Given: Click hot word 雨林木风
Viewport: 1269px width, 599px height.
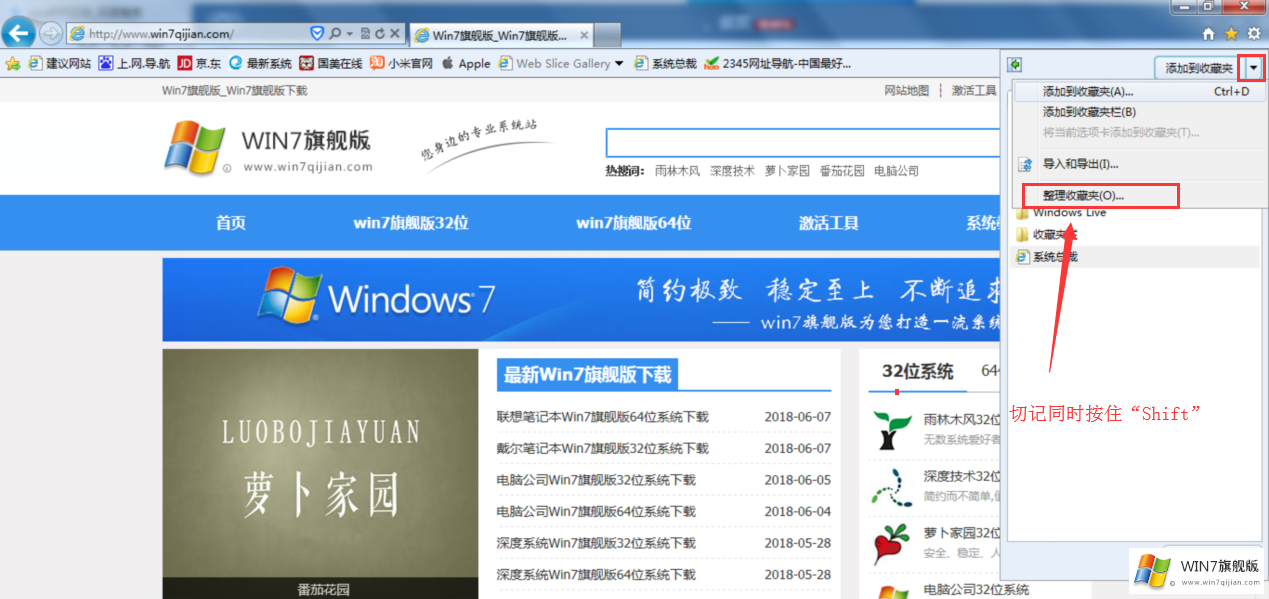Looking at the screenshot, I should coord(677,171).
